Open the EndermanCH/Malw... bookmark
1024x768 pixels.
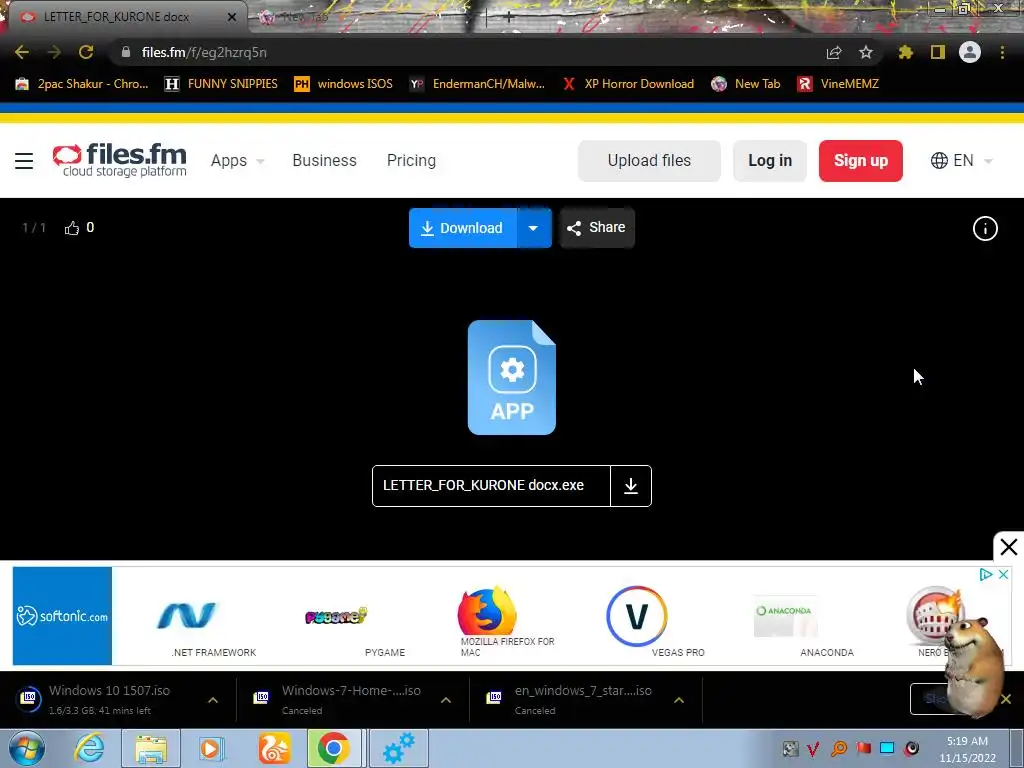pos(477,84)
